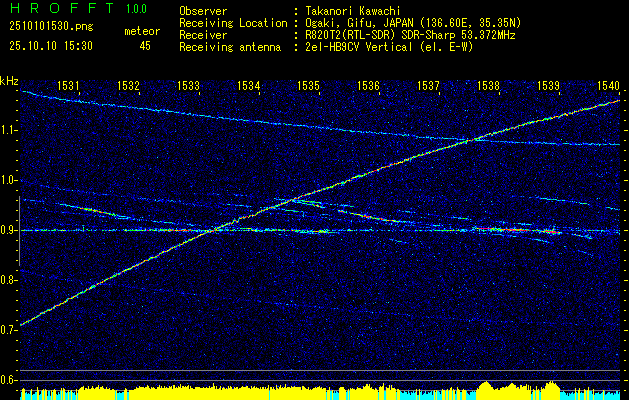Click time marker 1531
Screen dimensions: 629x400
67,85
